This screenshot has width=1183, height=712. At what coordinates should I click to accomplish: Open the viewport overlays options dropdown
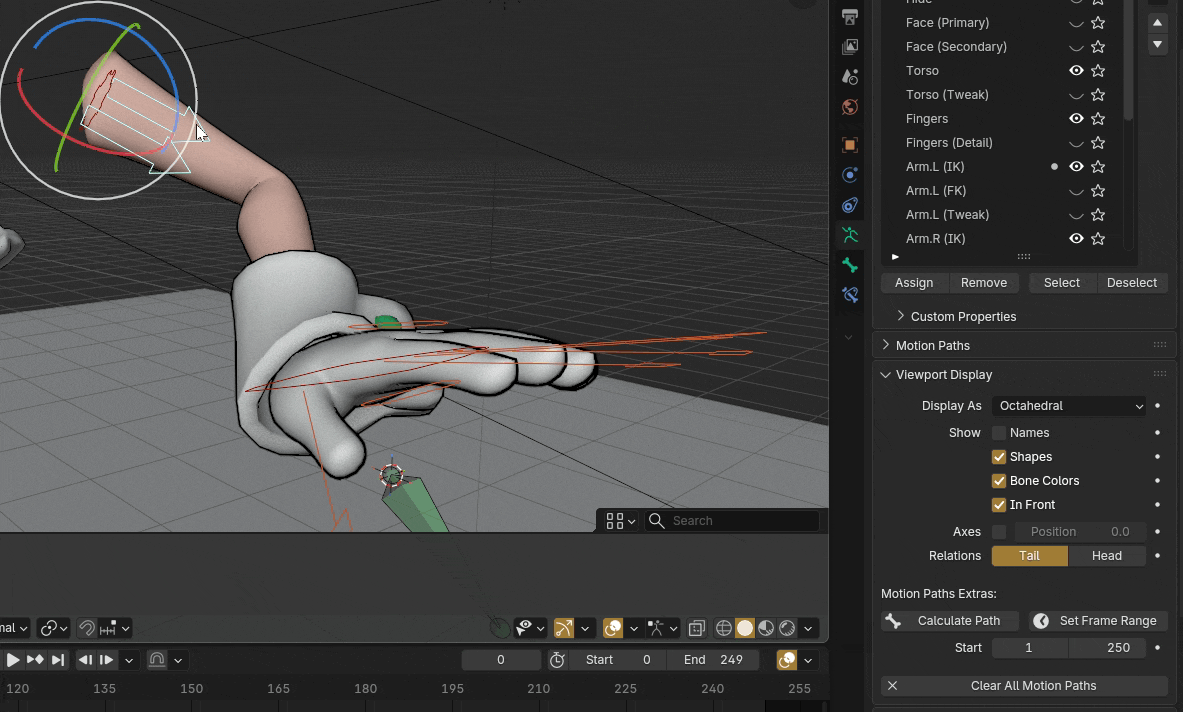634,628
